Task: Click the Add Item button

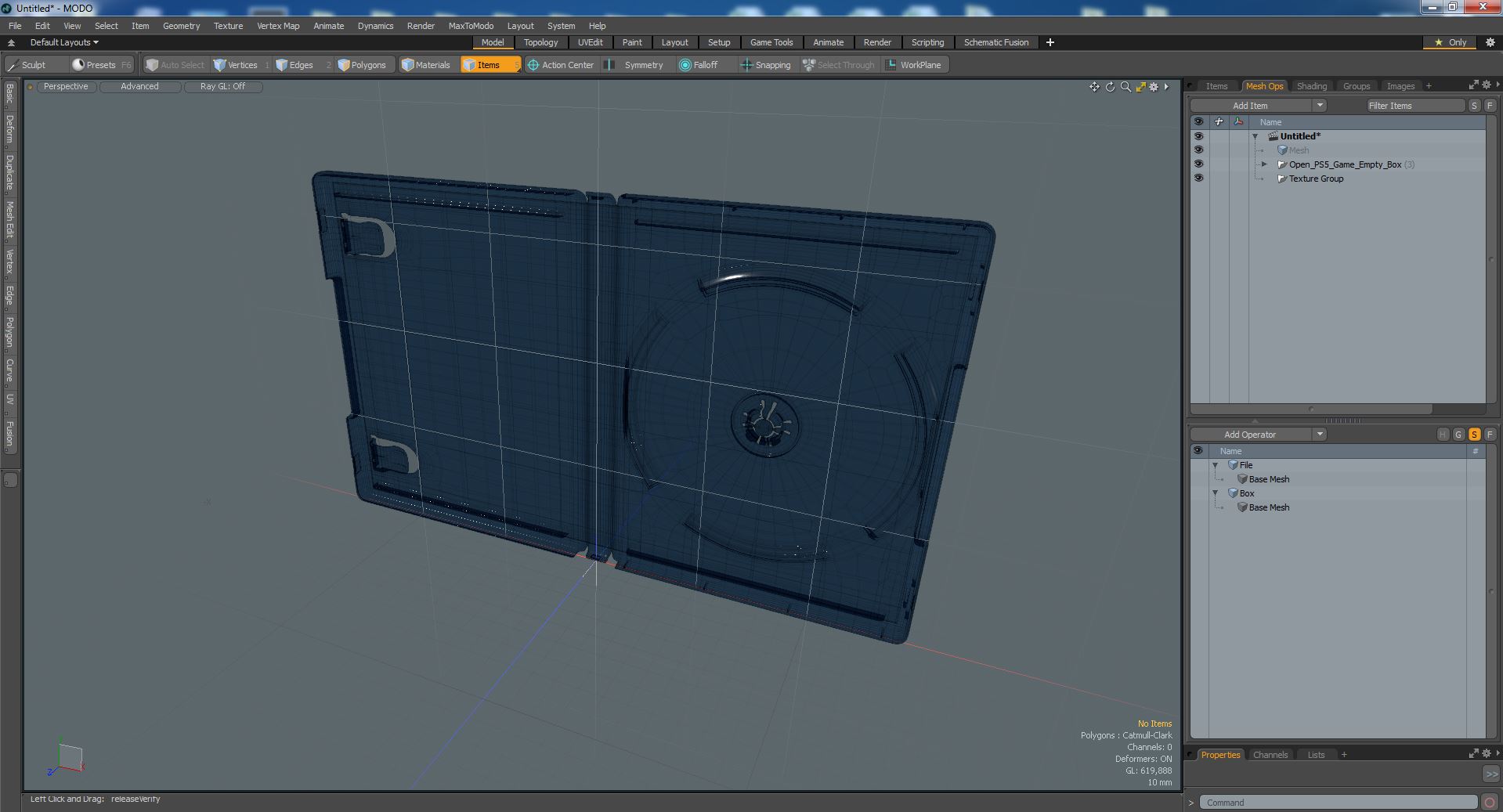Action: coord(1250,106)
